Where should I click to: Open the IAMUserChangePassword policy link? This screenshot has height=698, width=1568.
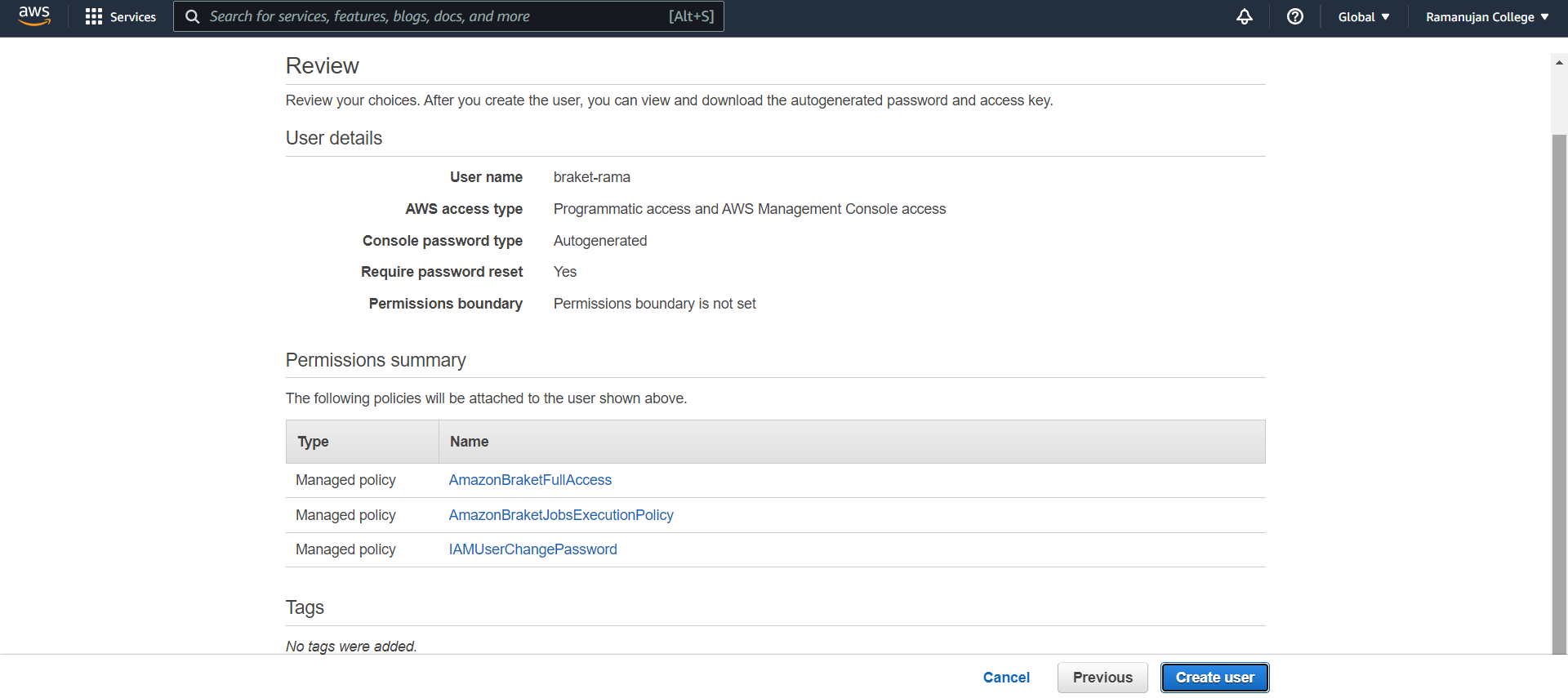click(x=532, y=549)
